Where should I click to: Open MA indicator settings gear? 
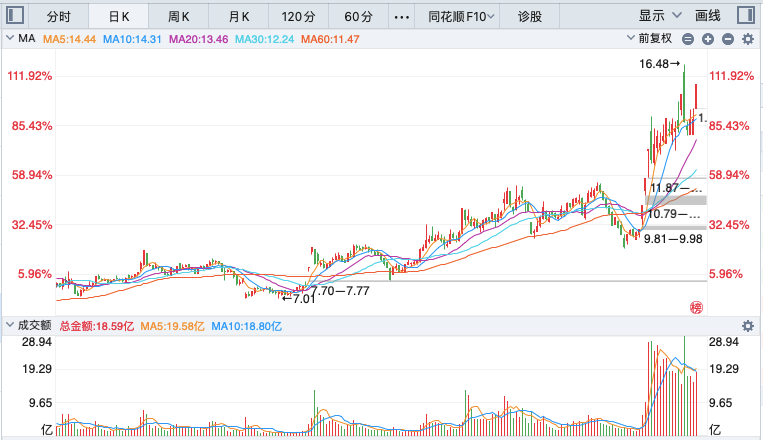748,39
